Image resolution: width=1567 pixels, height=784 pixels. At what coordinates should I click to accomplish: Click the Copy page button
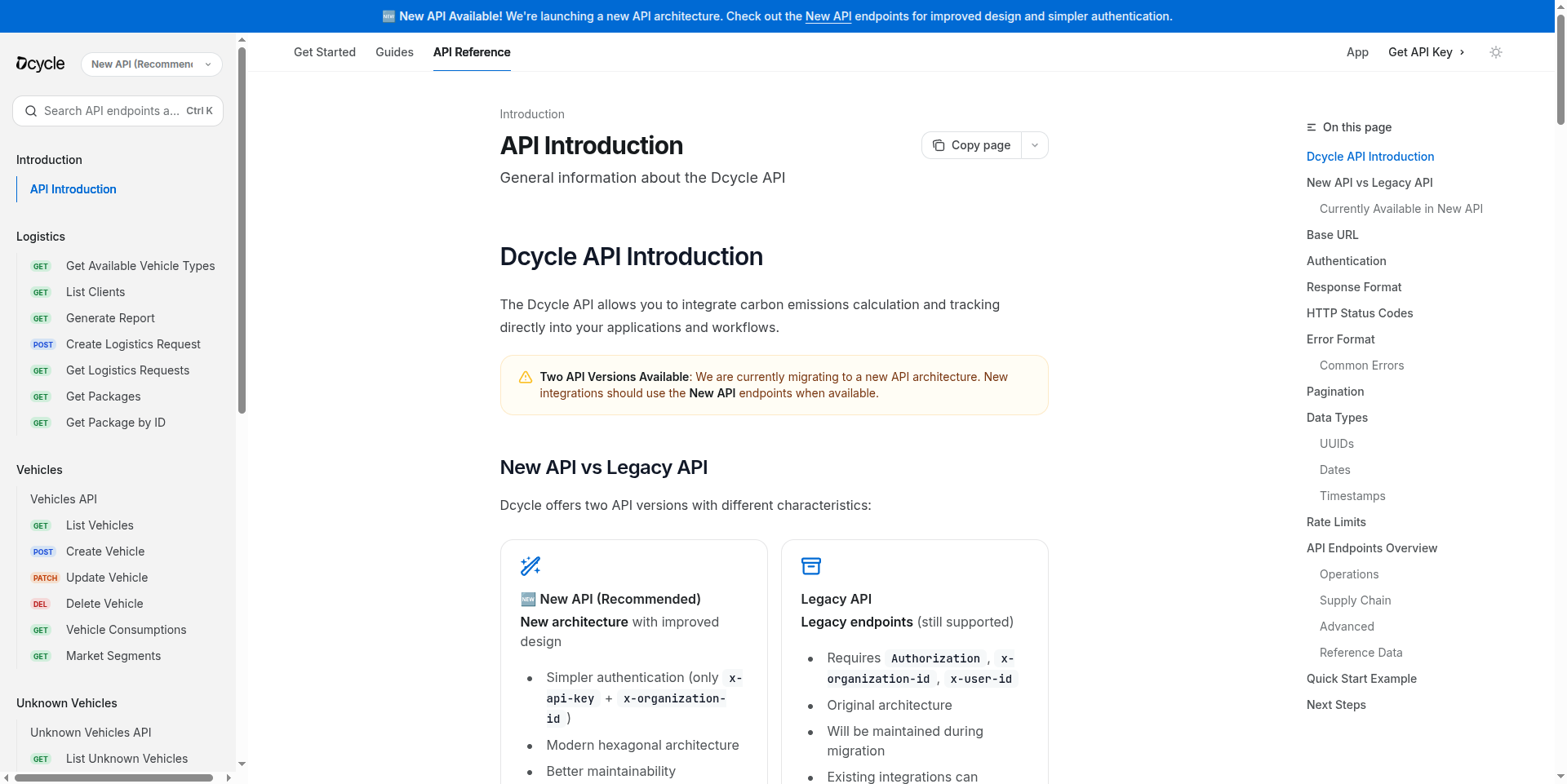pyautogui.click(x=971, y=145)
